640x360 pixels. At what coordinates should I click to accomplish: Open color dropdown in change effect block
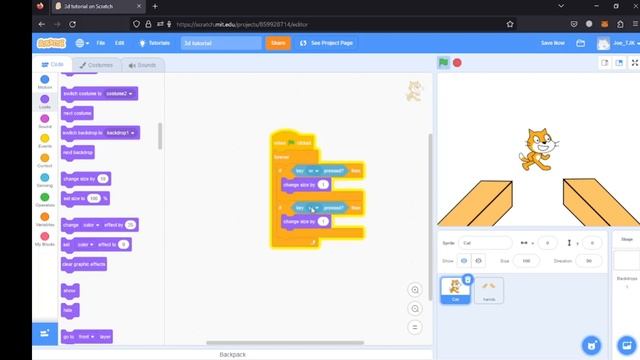coord(91,225)
